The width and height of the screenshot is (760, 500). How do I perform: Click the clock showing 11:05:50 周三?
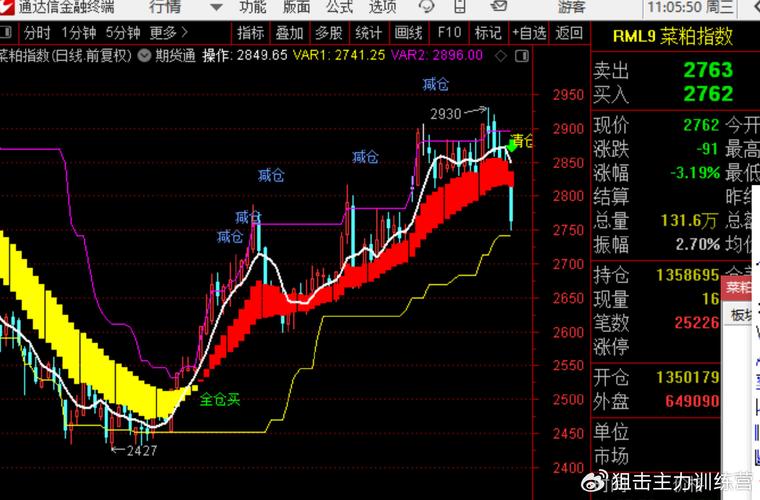point(690,7)
